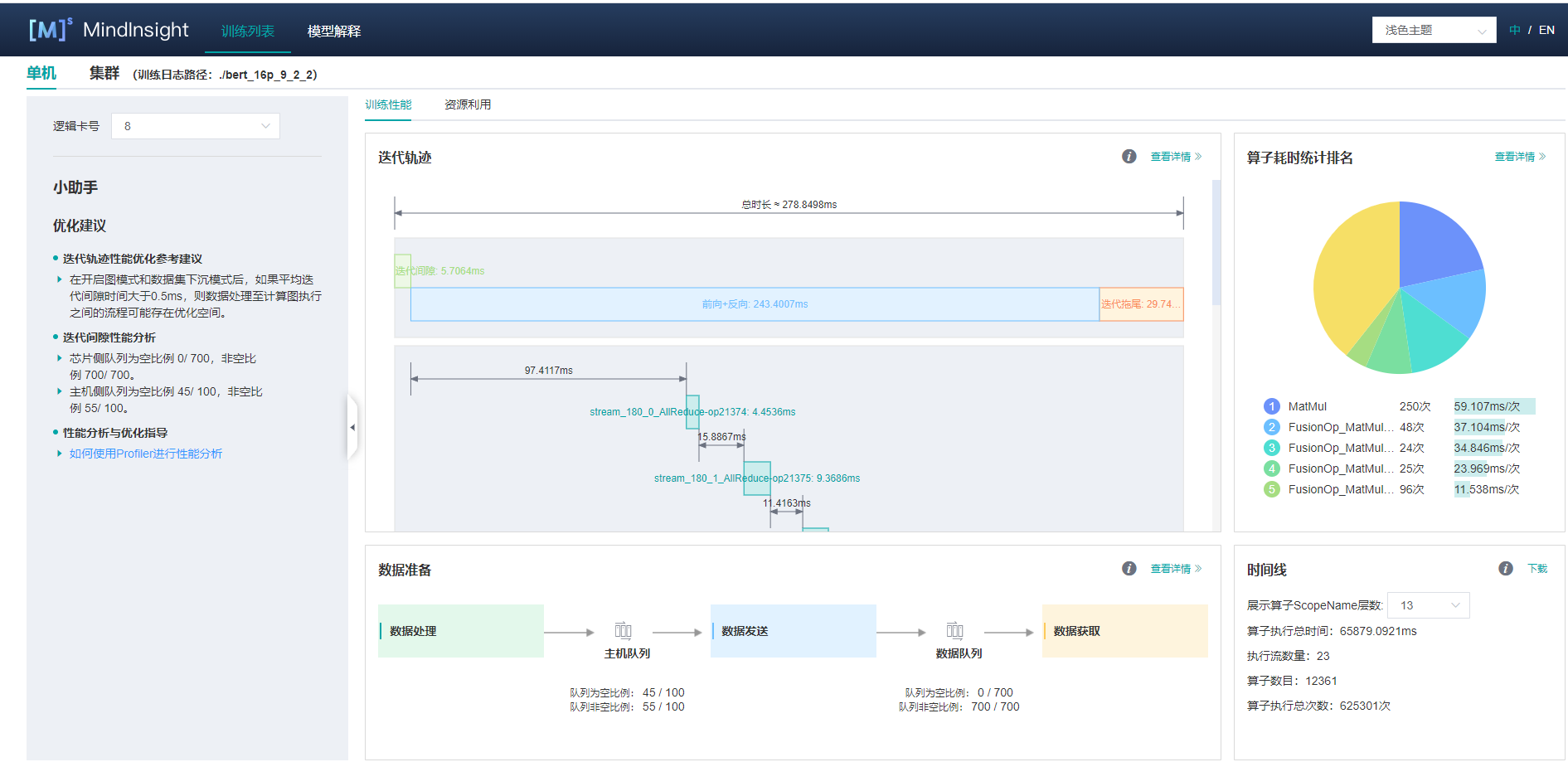Open the 模型解释 menu
This screenshot has width=1568, height=762.
334,31
